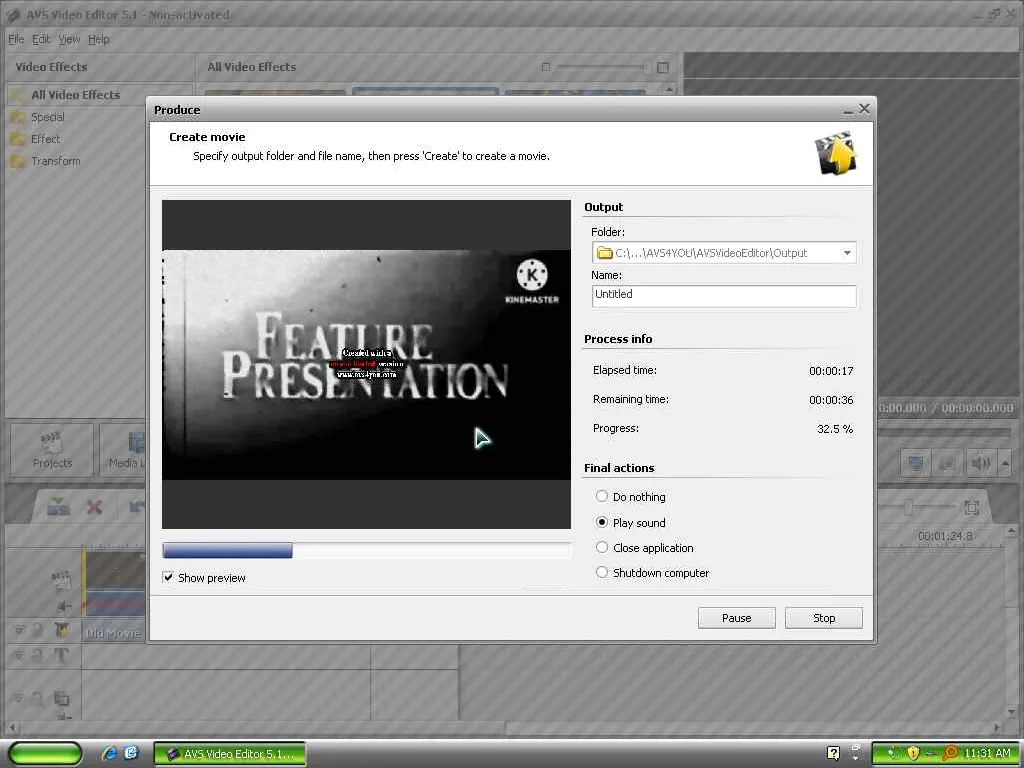
Task: Click the volume speaker icon under preview
Action: pos(980,464)
